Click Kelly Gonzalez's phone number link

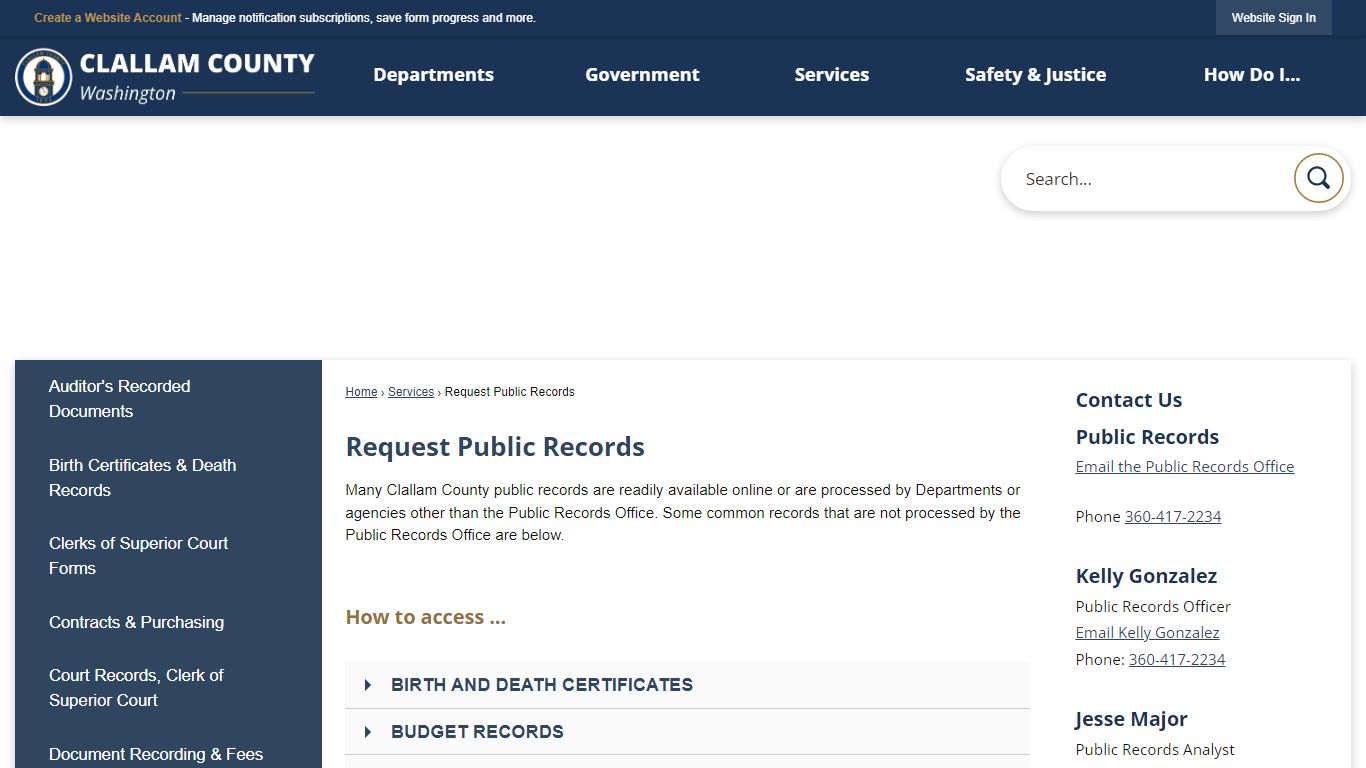pos(1177,659)
